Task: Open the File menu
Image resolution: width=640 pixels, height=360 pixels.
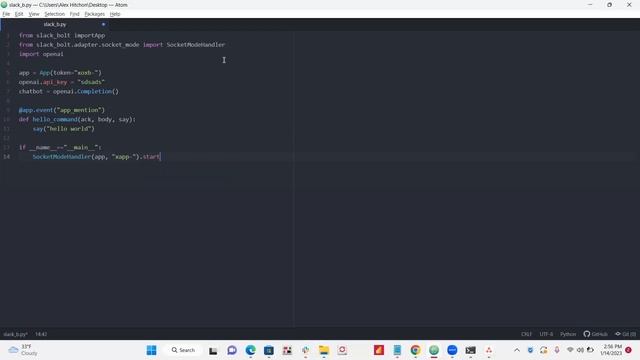Action: tap(6, 14)
